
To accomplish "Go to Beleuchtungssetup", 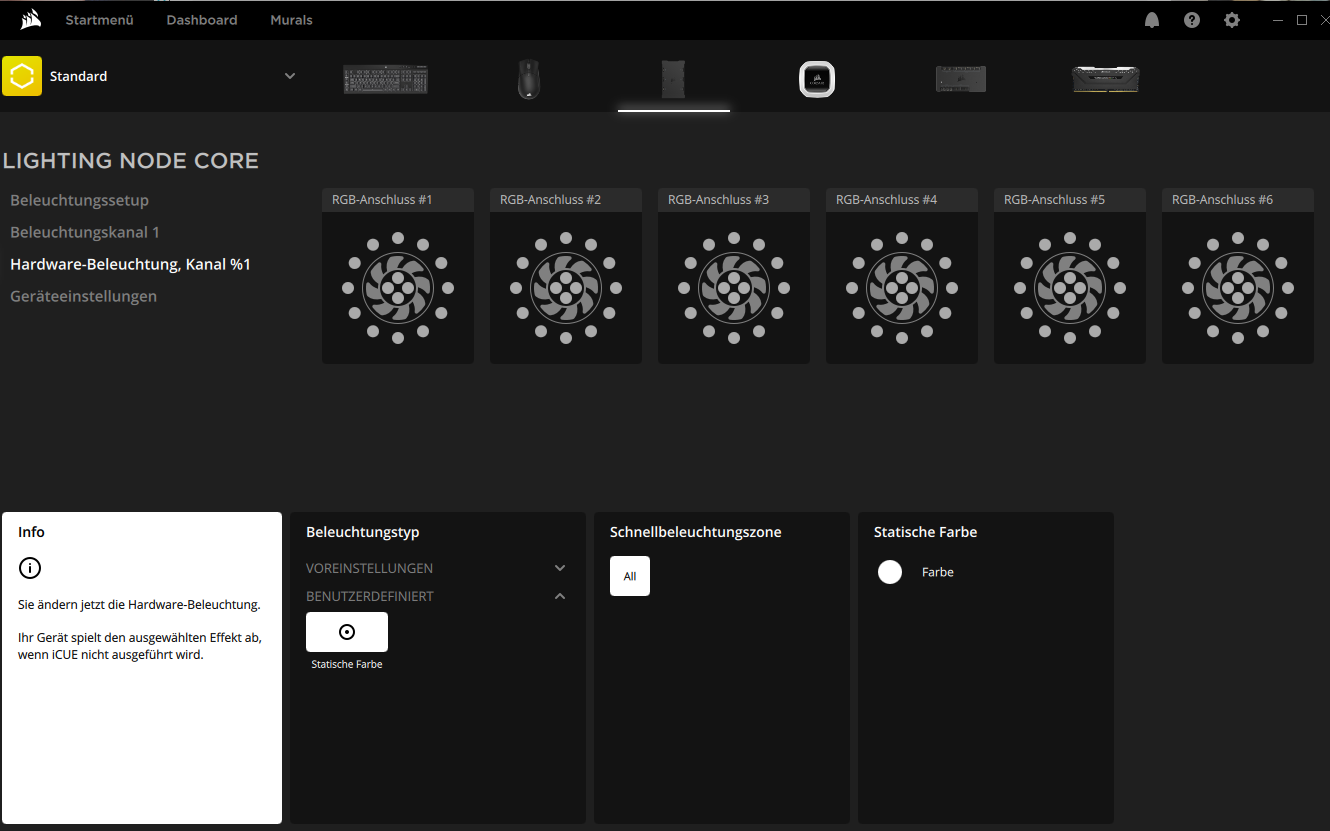I will point(79,200).
